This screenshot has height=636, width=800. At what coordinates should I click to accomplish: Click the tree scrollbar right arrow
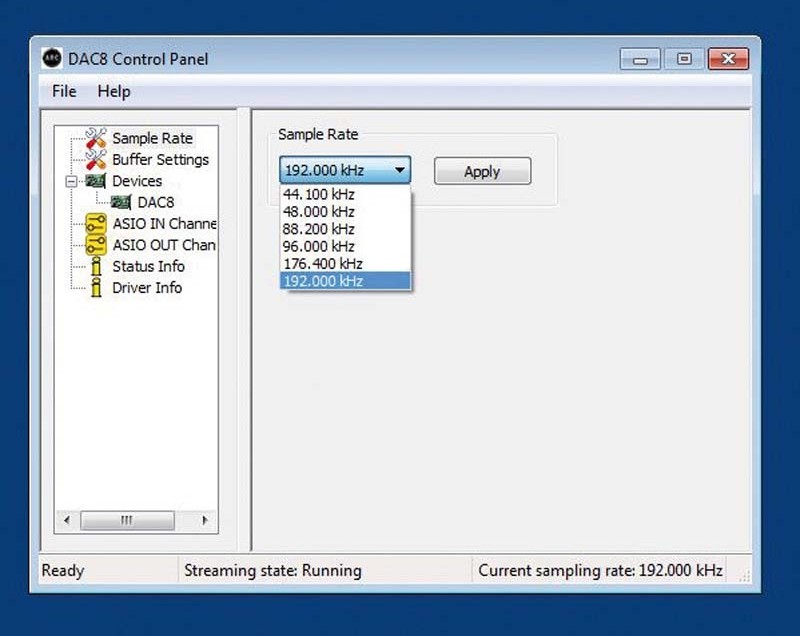click(x=205, y=520)
